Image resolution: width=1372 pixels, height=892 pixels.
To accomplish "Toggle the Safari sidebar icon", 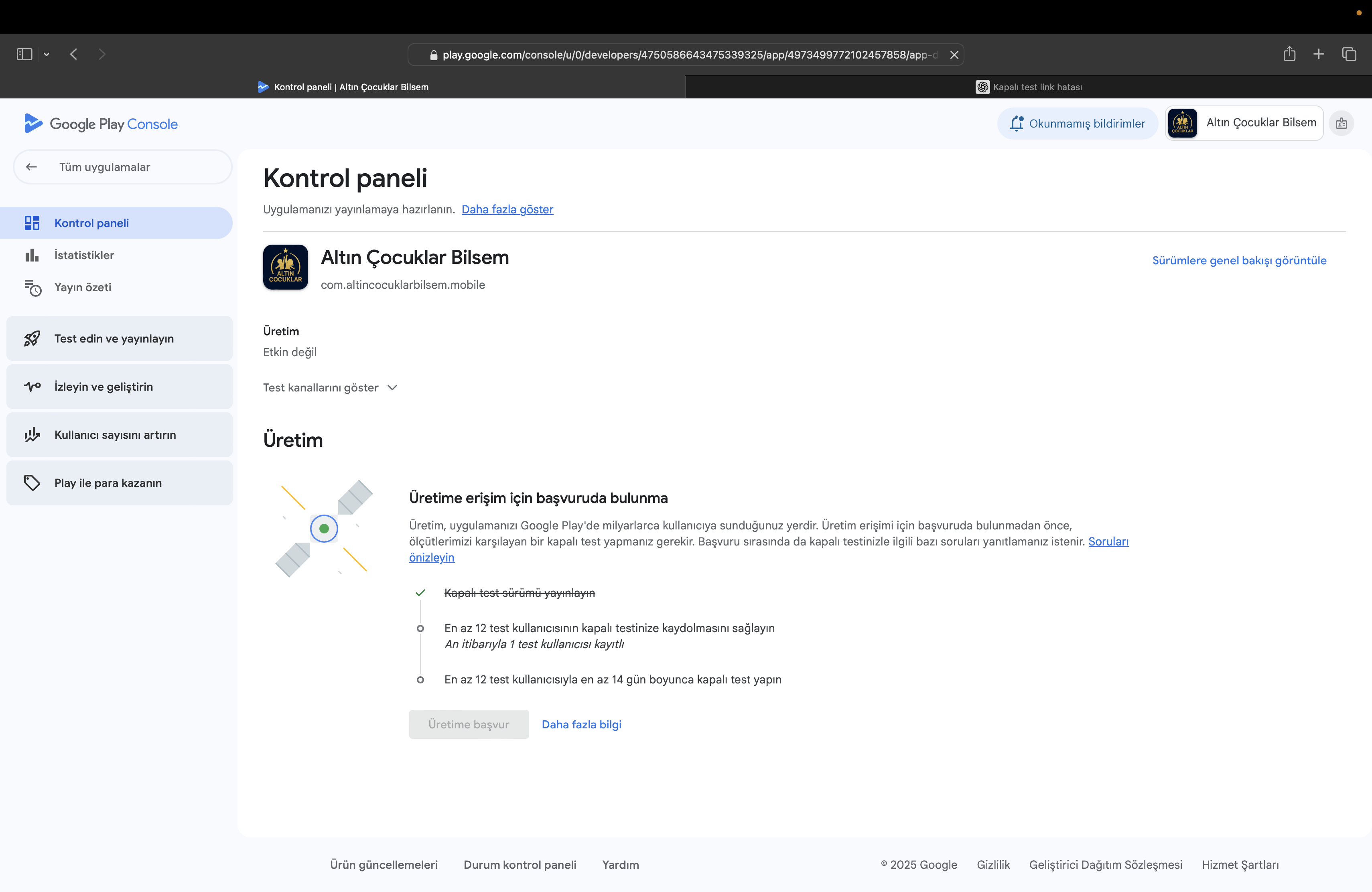I will pos(24,54).
